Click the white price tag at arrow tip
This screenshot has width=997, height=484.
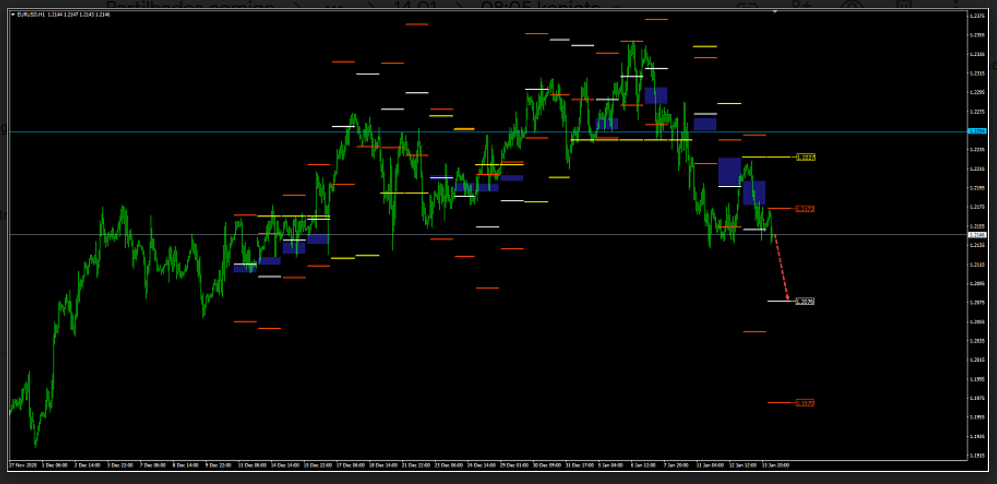pyautogui.click(x=805, y=301)
